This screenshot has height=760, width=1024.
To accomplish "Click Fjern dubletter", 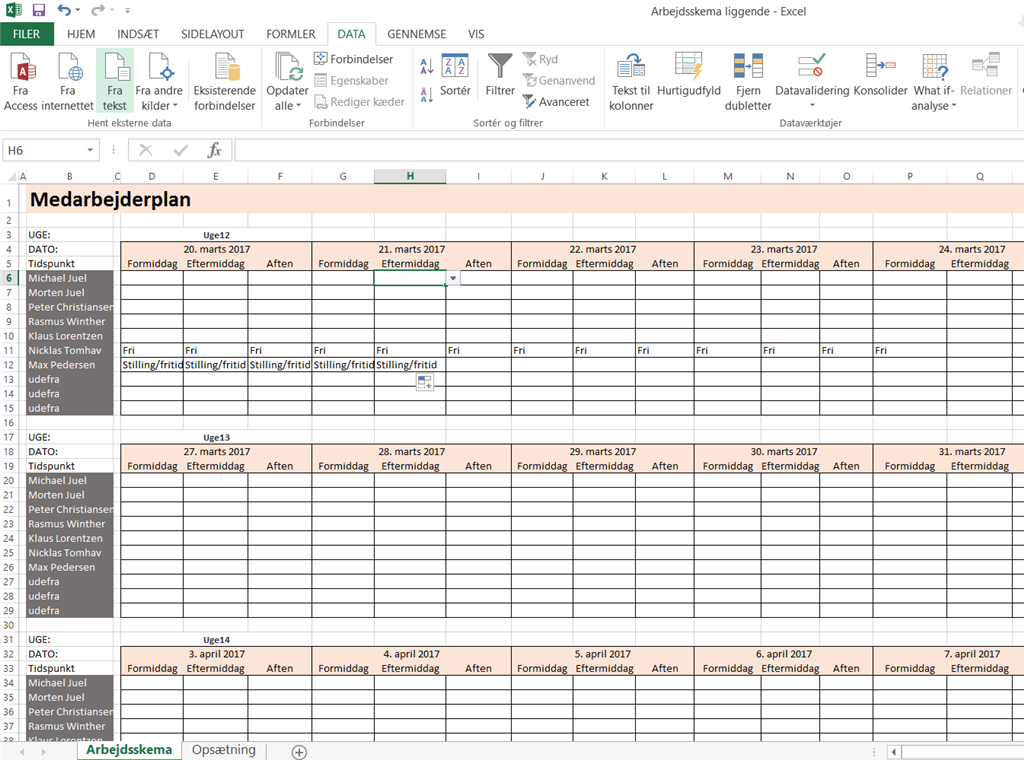I will [748, 82].
